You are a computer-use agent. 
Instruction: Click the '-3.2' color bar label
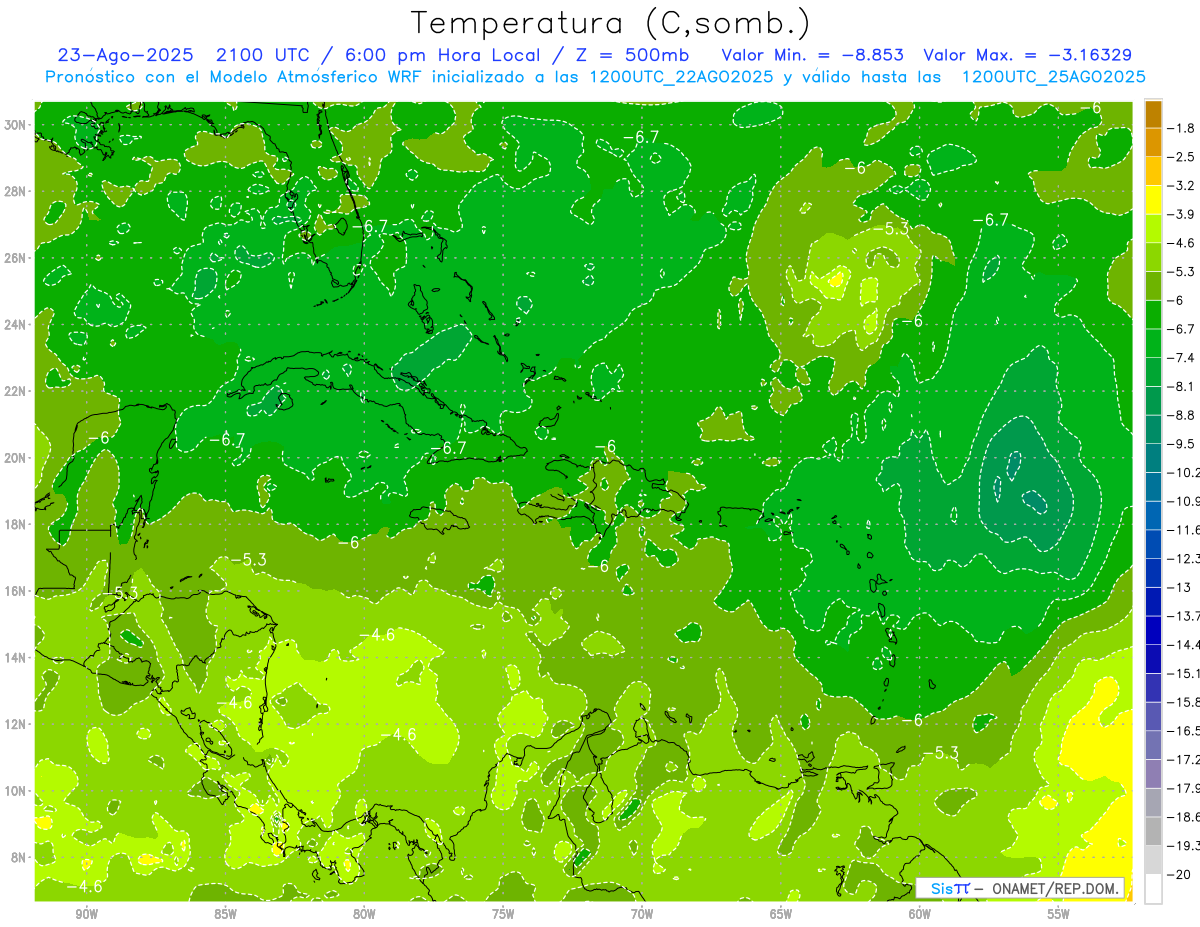tap(1182, 186)
